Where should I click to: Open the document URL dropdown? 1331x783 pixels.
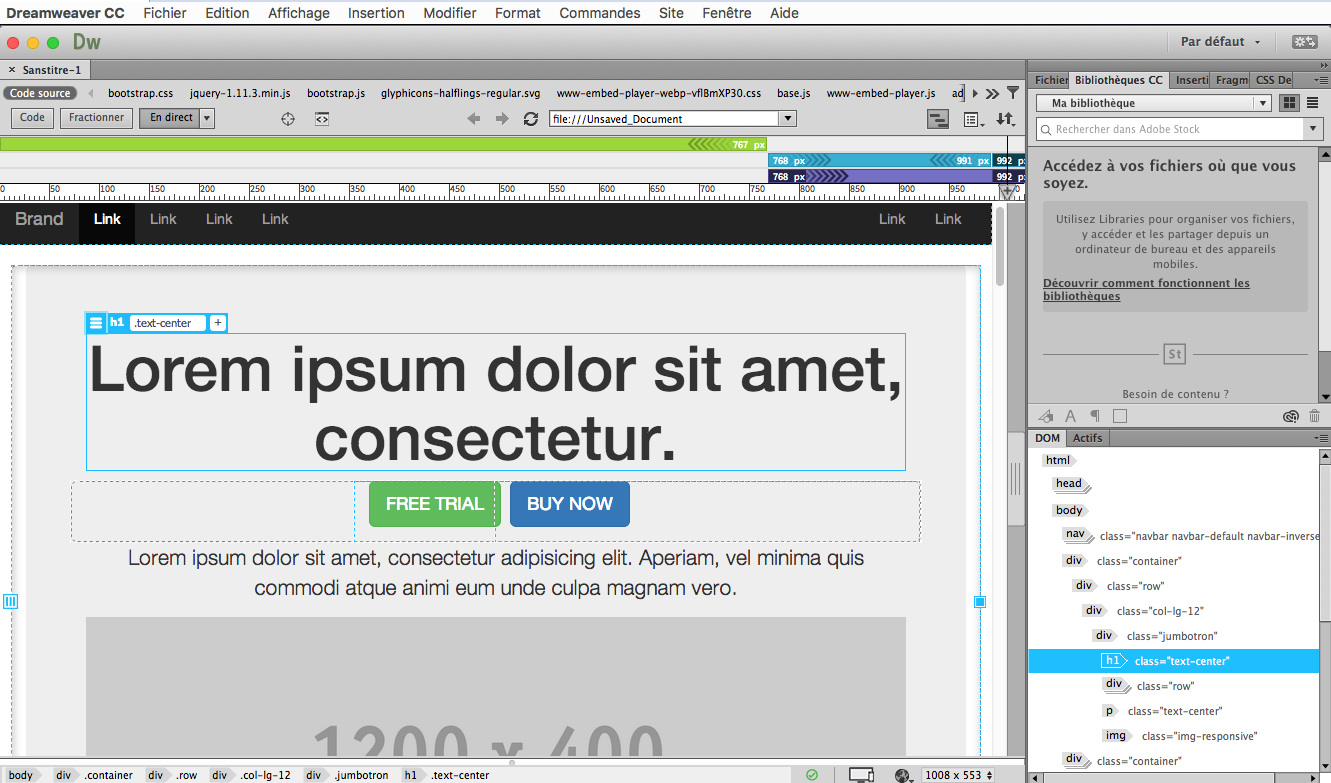[x=787, y=118]
